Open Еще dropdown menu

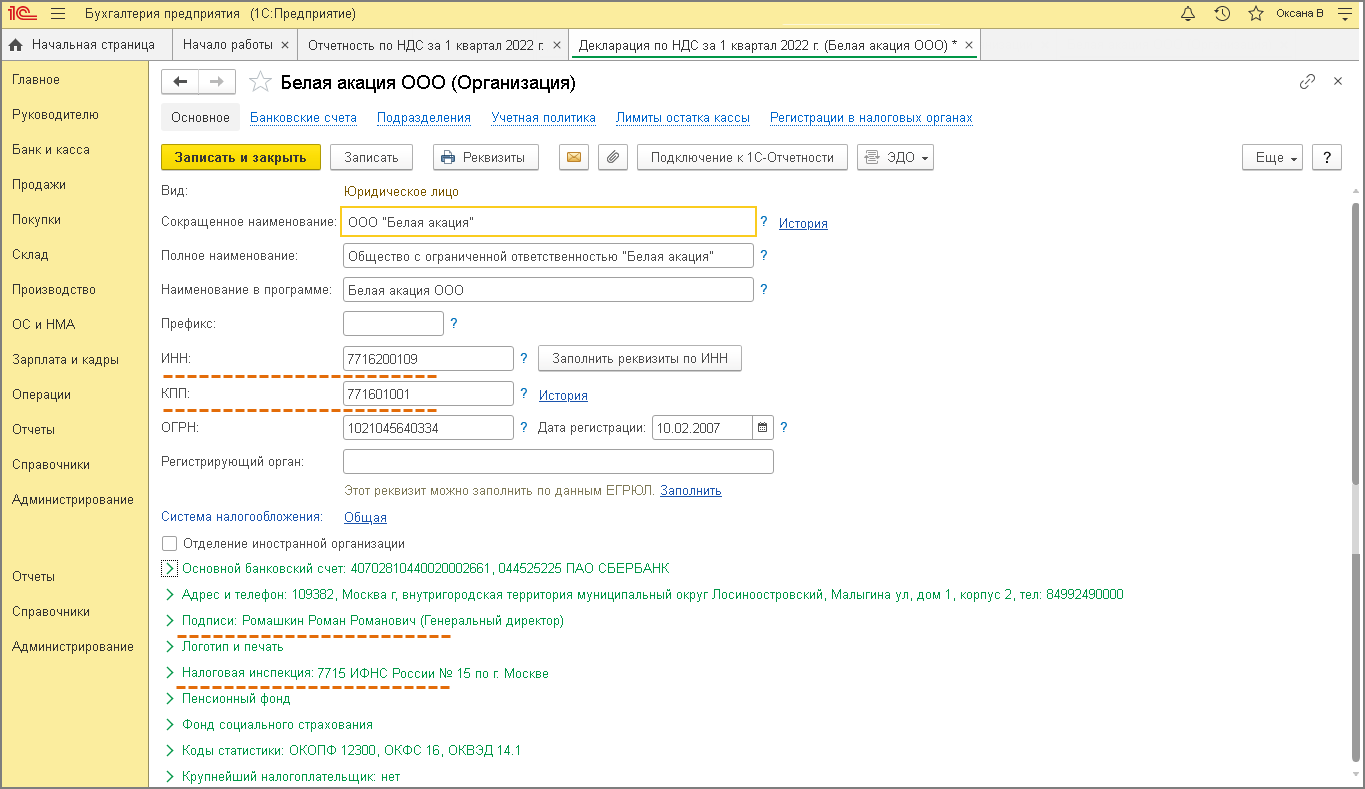click(x=1272, y=157)
